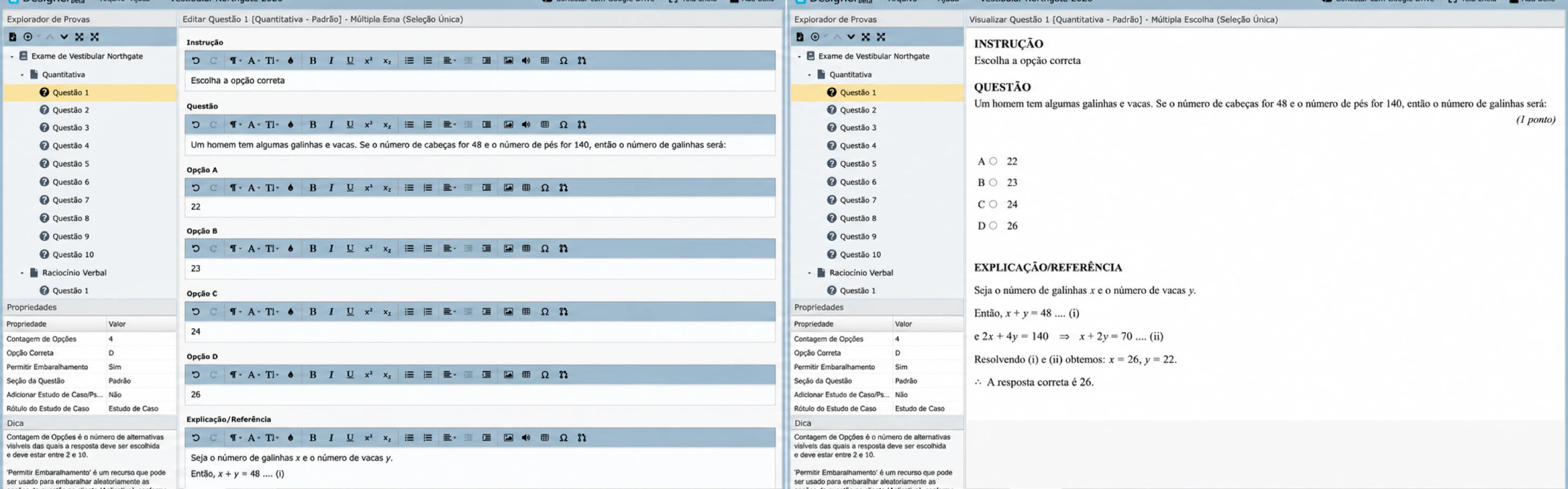Select answer A radio button in preview

(x=993, y=161)
